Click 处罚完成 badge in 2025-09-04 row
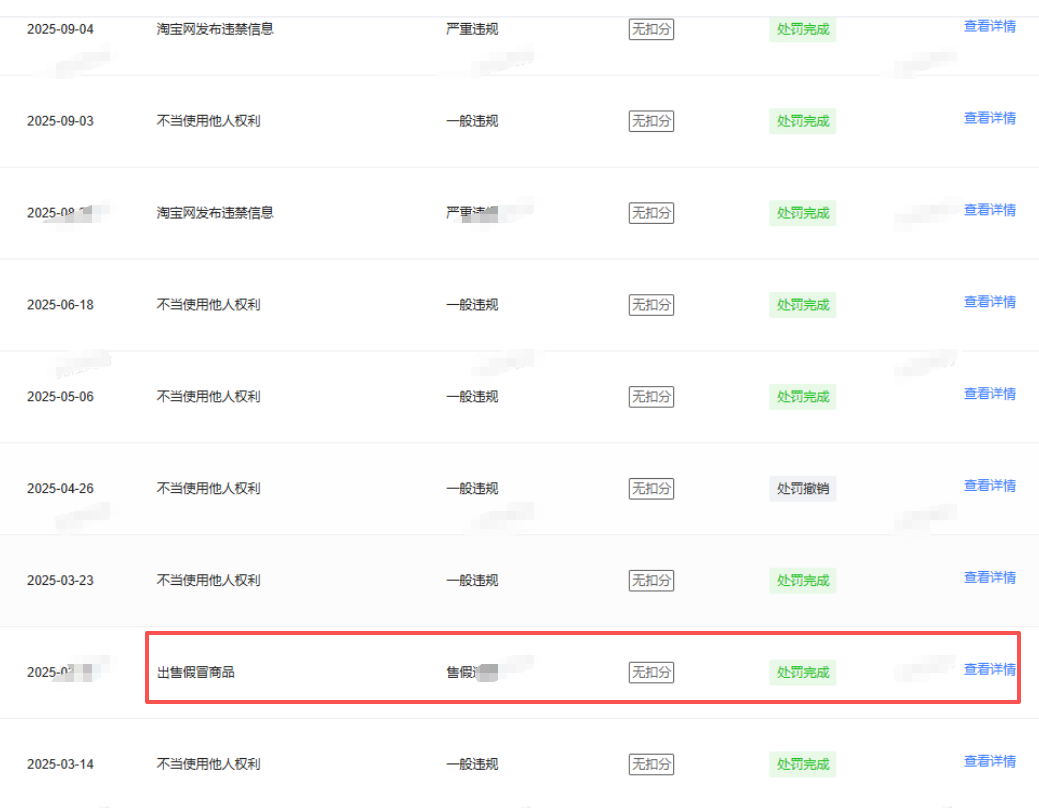Viewport: 1039px width, 808px height. click(x=802, y=29)
